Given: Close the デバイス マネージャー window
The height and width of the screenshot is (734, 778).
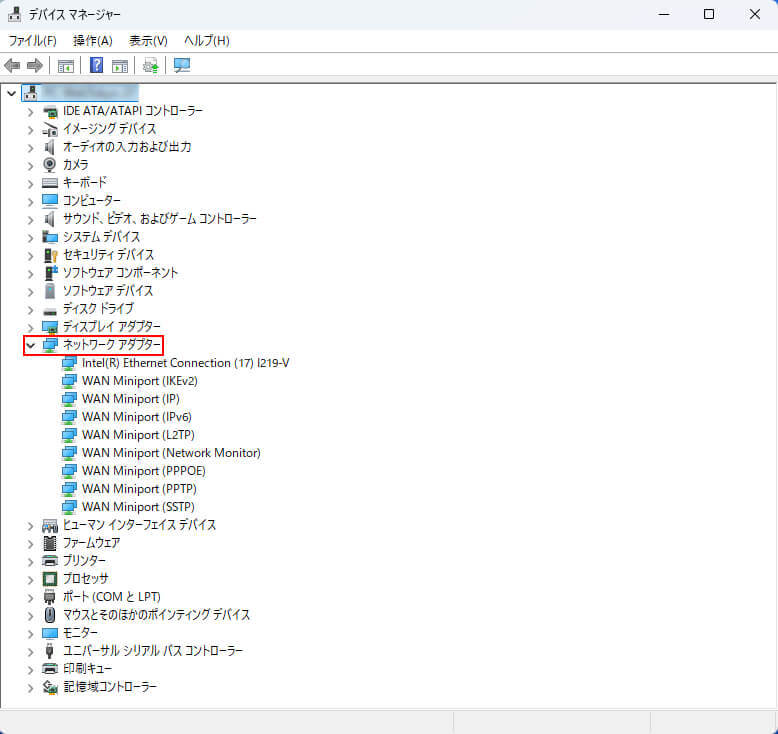Looking at the screenshot, I should coord(755,14).
